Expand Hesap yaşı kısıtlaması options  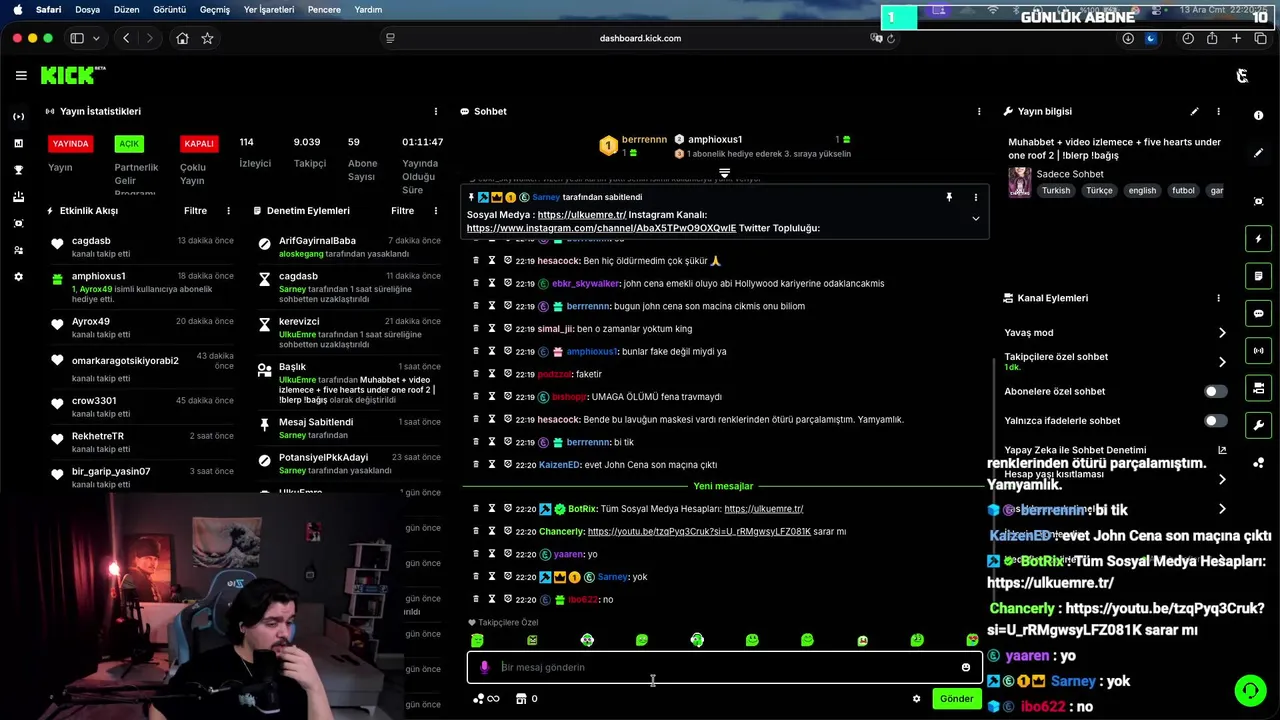click(1222, 479)
